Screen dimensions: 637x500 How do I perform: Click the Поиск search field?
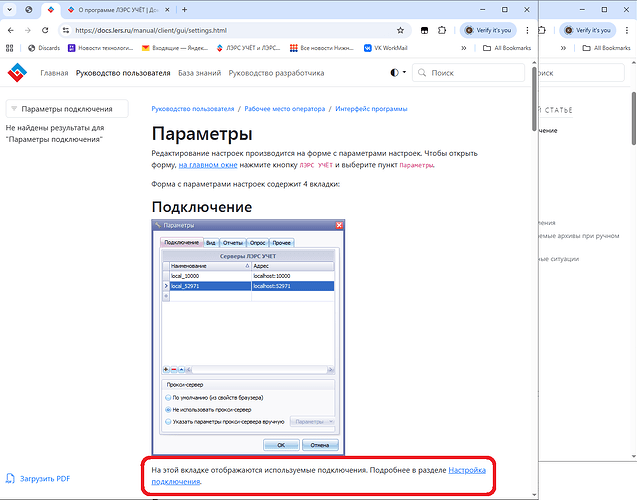pos(468,73)
